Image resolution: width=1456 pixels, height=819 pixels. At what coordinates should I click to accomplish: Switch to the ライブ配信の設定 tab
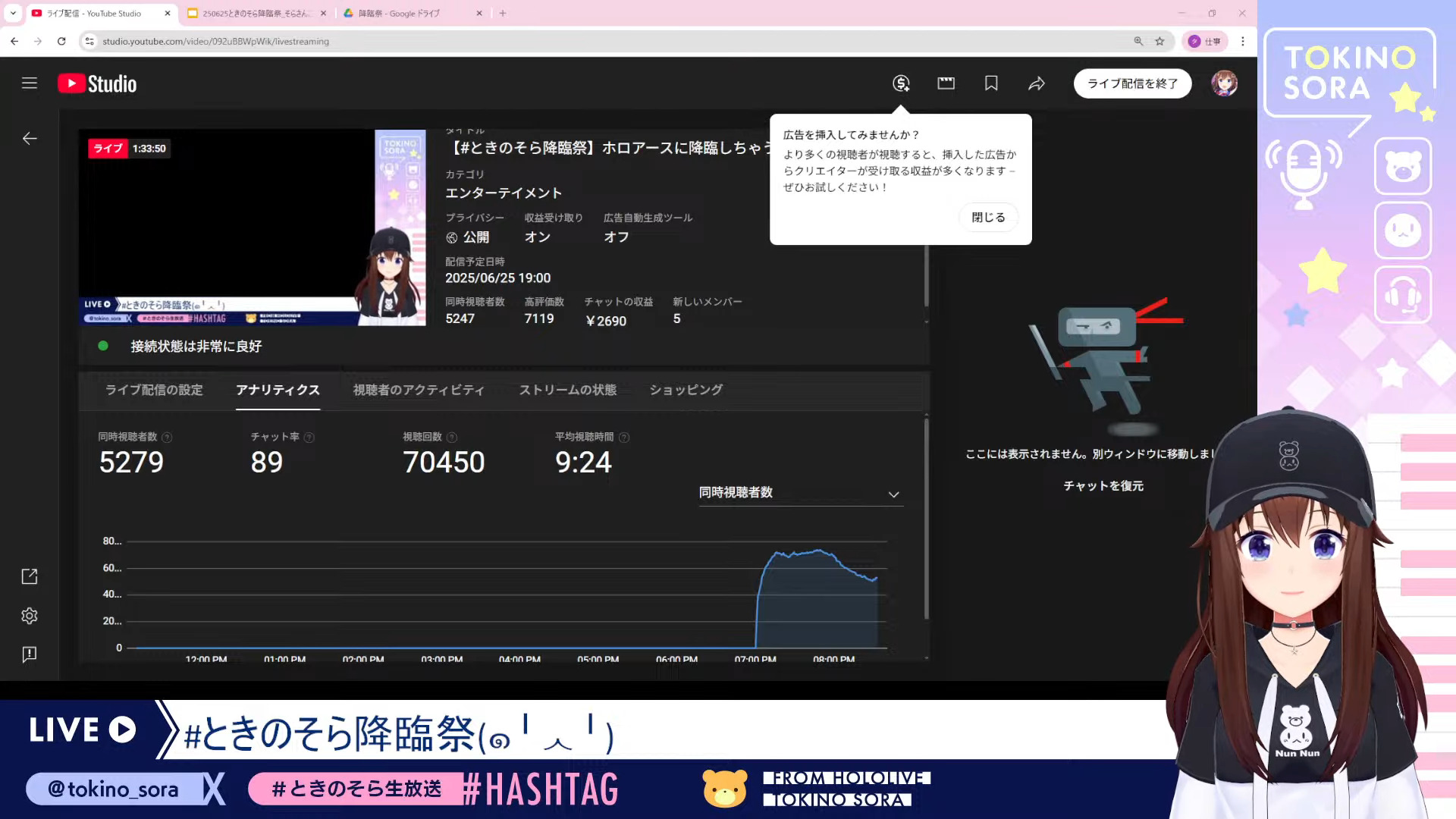coord(154,390)
